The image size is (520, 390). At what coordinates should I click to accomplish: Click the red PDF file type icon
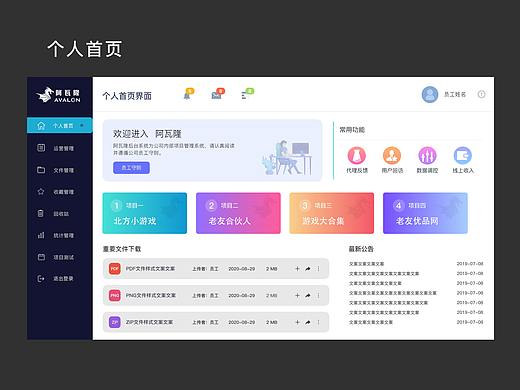coord(115,269)
